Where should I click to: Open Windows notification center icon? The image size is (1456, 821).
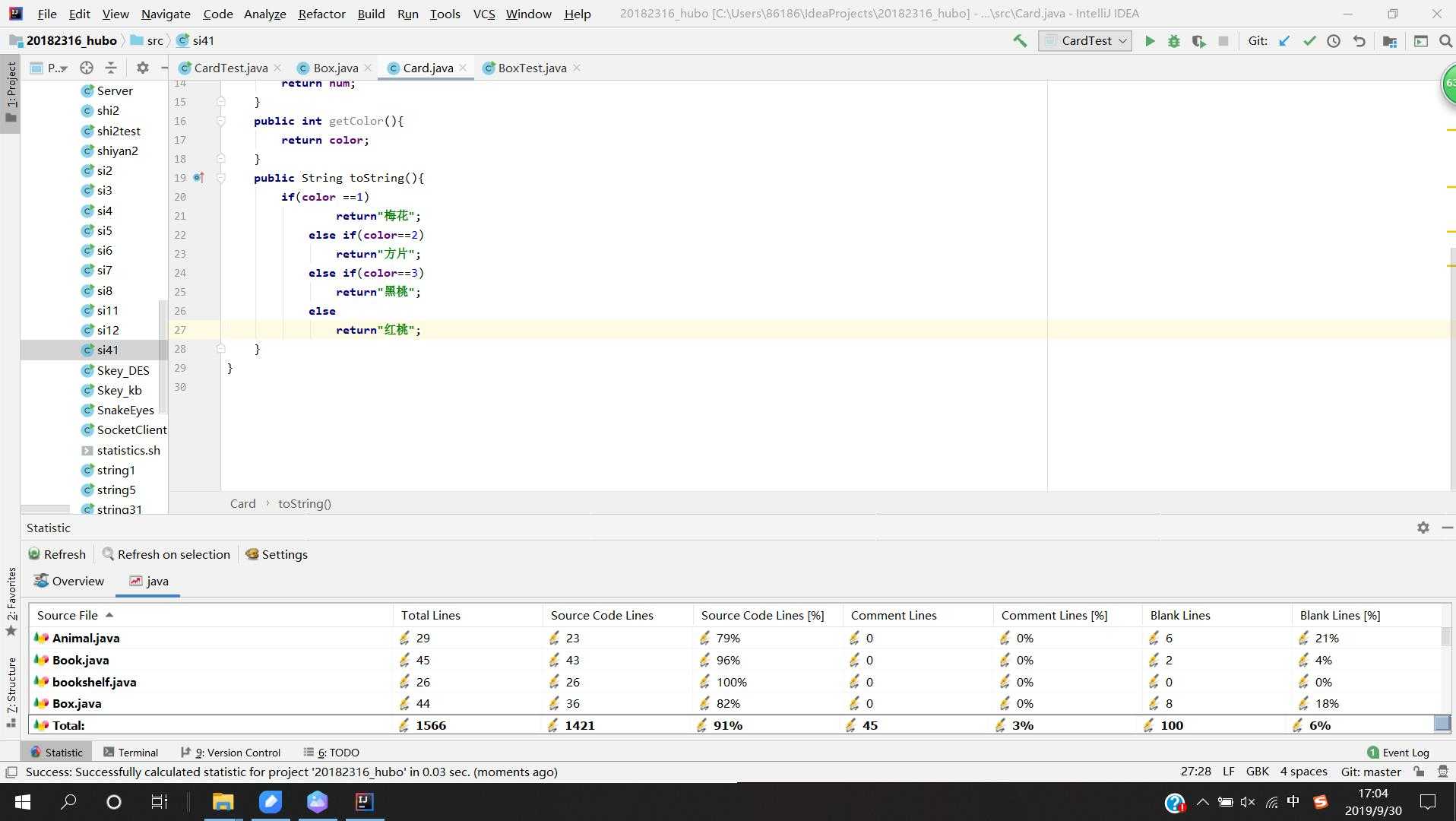1427,801
